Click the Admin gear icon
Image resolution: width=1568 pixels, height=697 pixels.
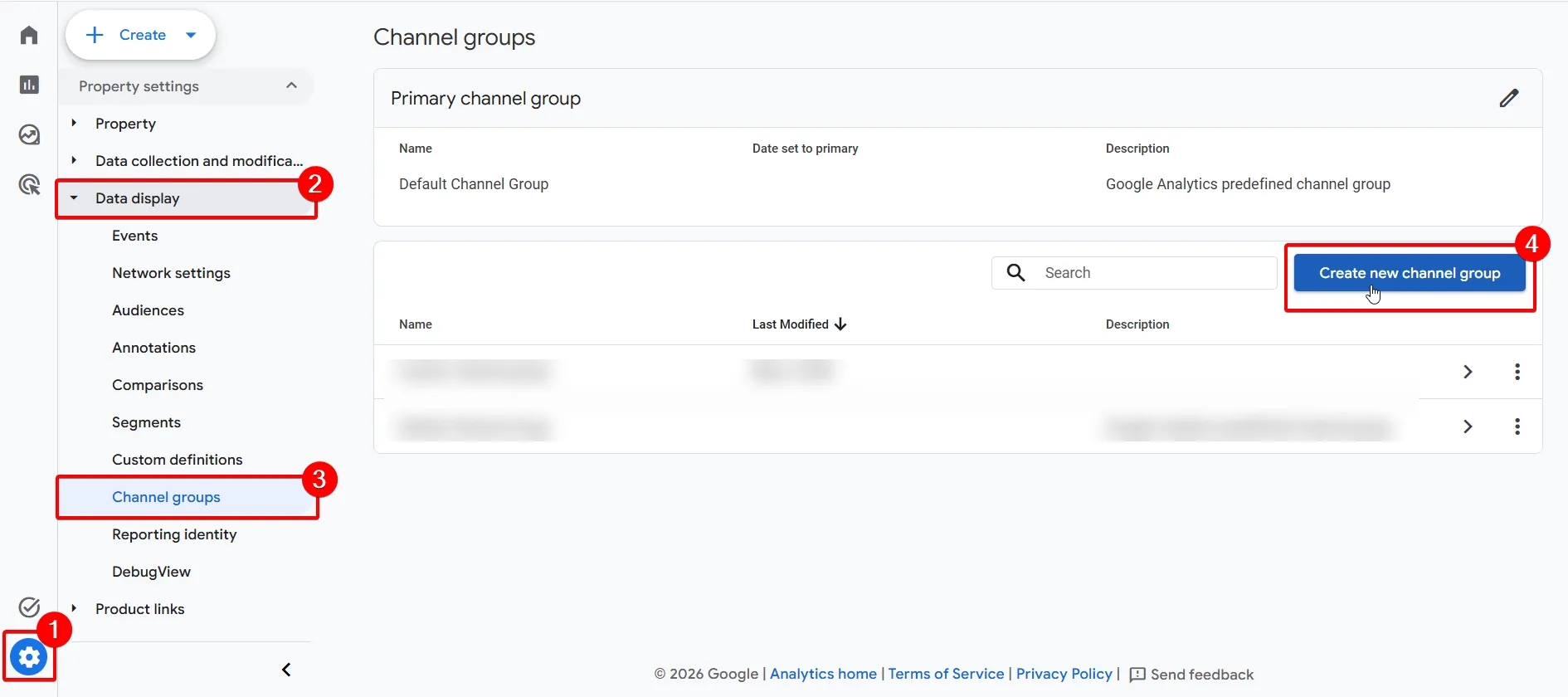29,658
